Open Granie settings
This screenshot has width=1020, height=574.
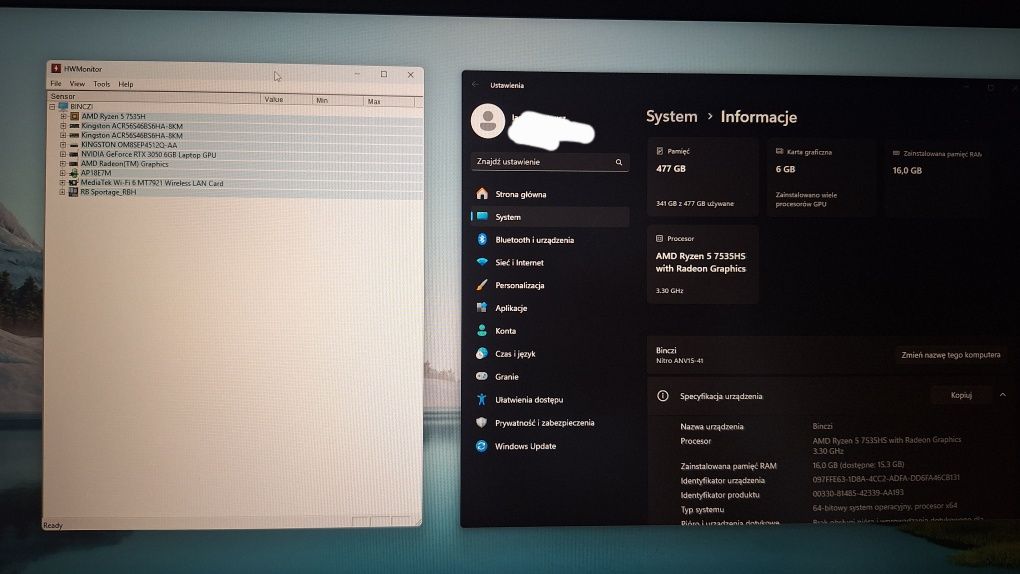550,376
